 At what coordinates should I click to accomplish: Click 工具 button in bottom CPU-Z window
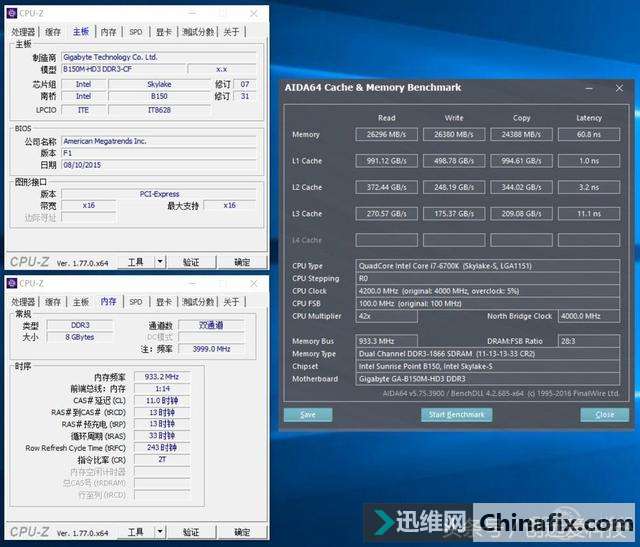pyautogui.click(x=136, y=532)
